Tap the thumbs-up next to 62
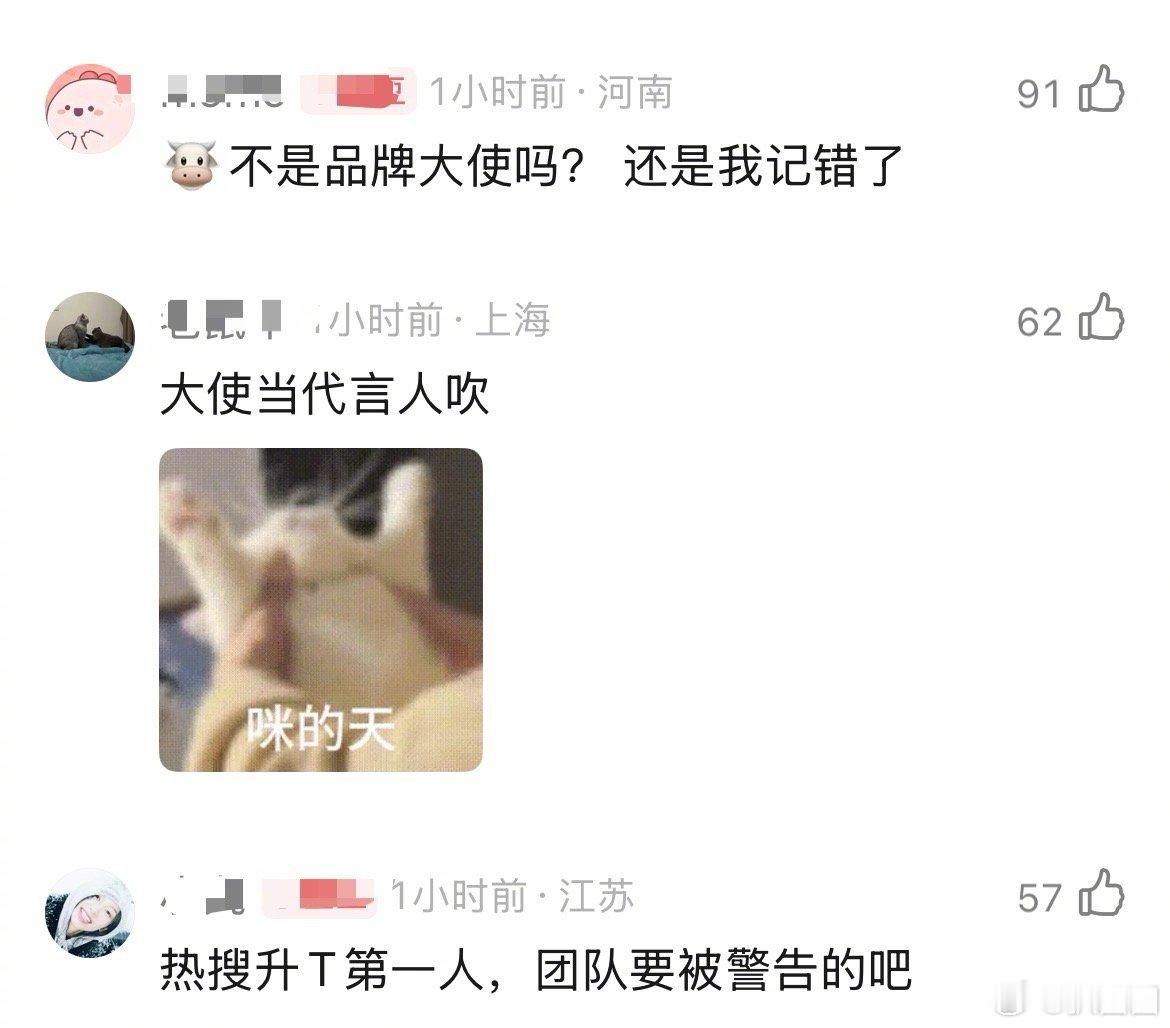This screenshot has width=1170, height=1028. (1101, 318)
